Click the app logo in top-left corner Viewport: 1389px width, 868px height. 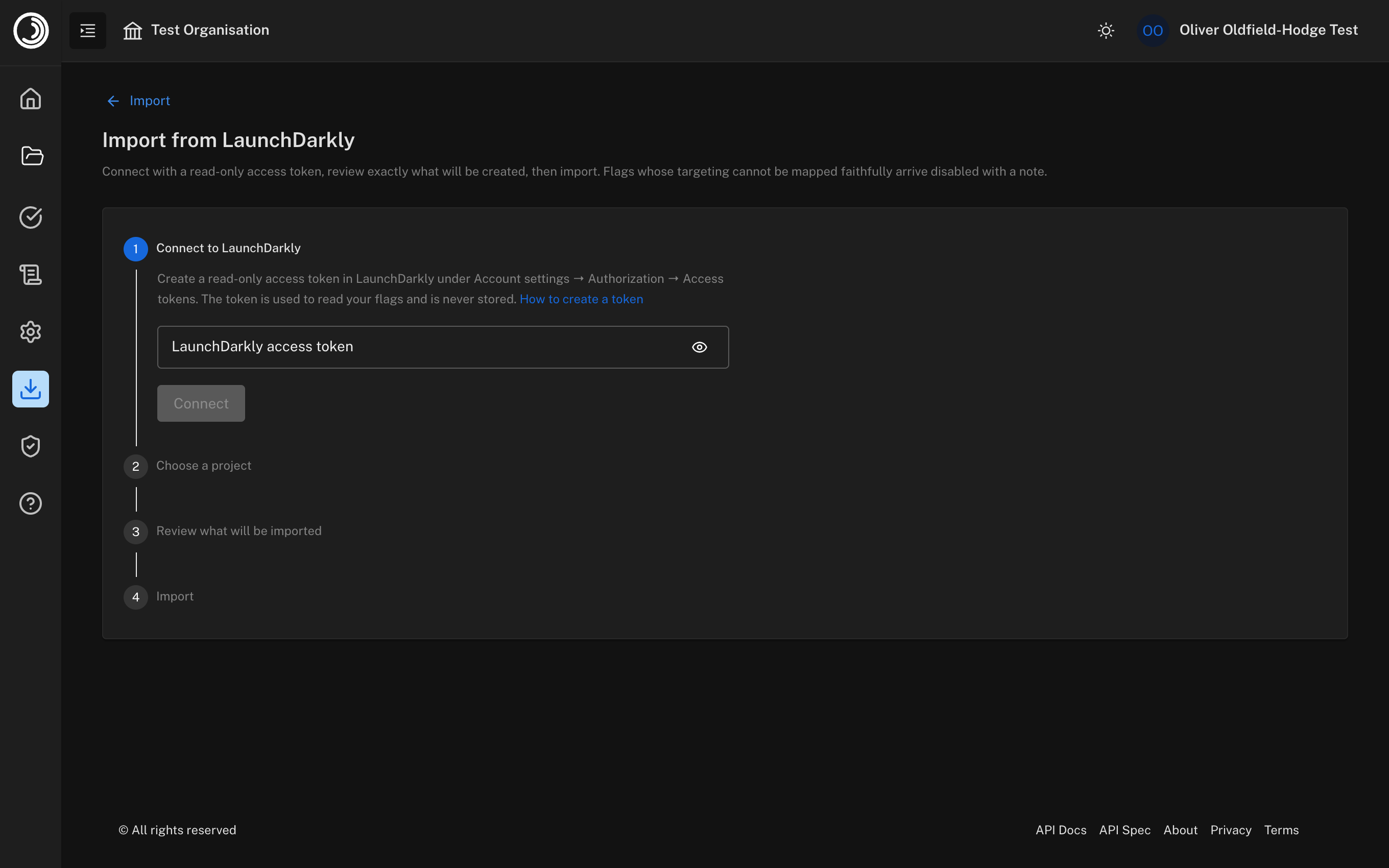tap(31, 31)
